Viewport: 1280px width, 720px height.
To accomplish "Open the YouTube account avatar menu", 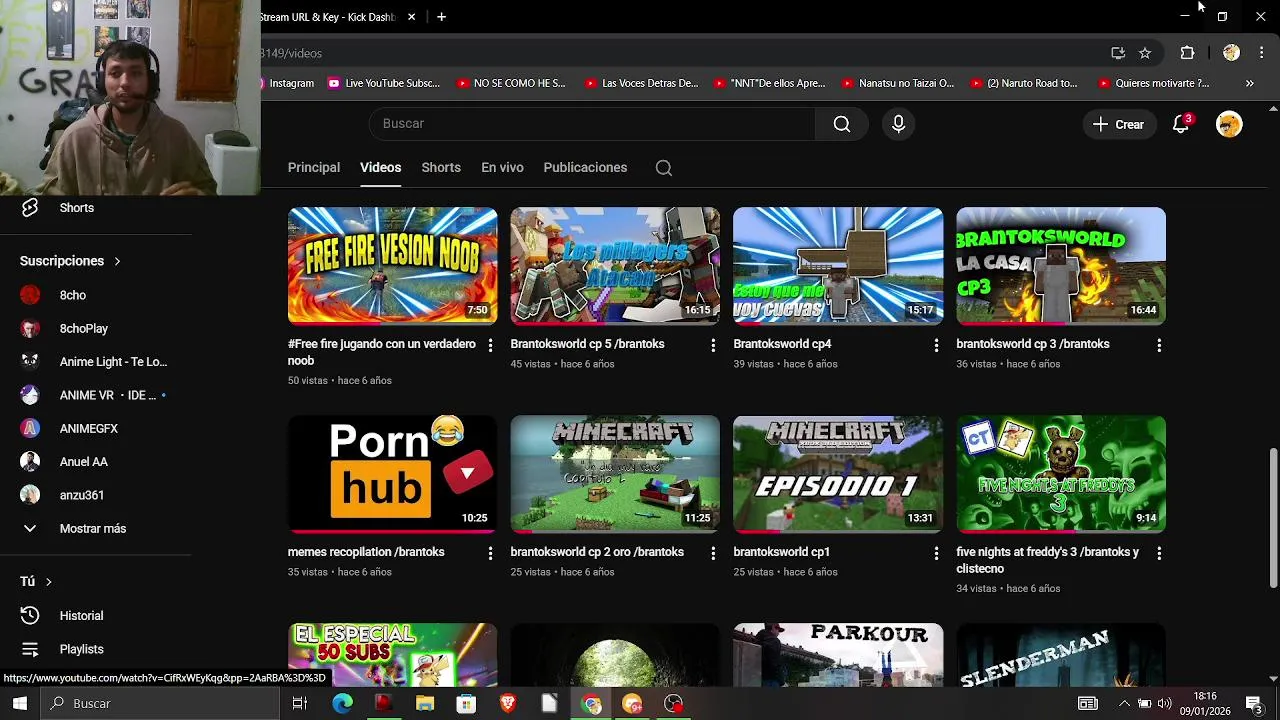I will click(1229, 124).
